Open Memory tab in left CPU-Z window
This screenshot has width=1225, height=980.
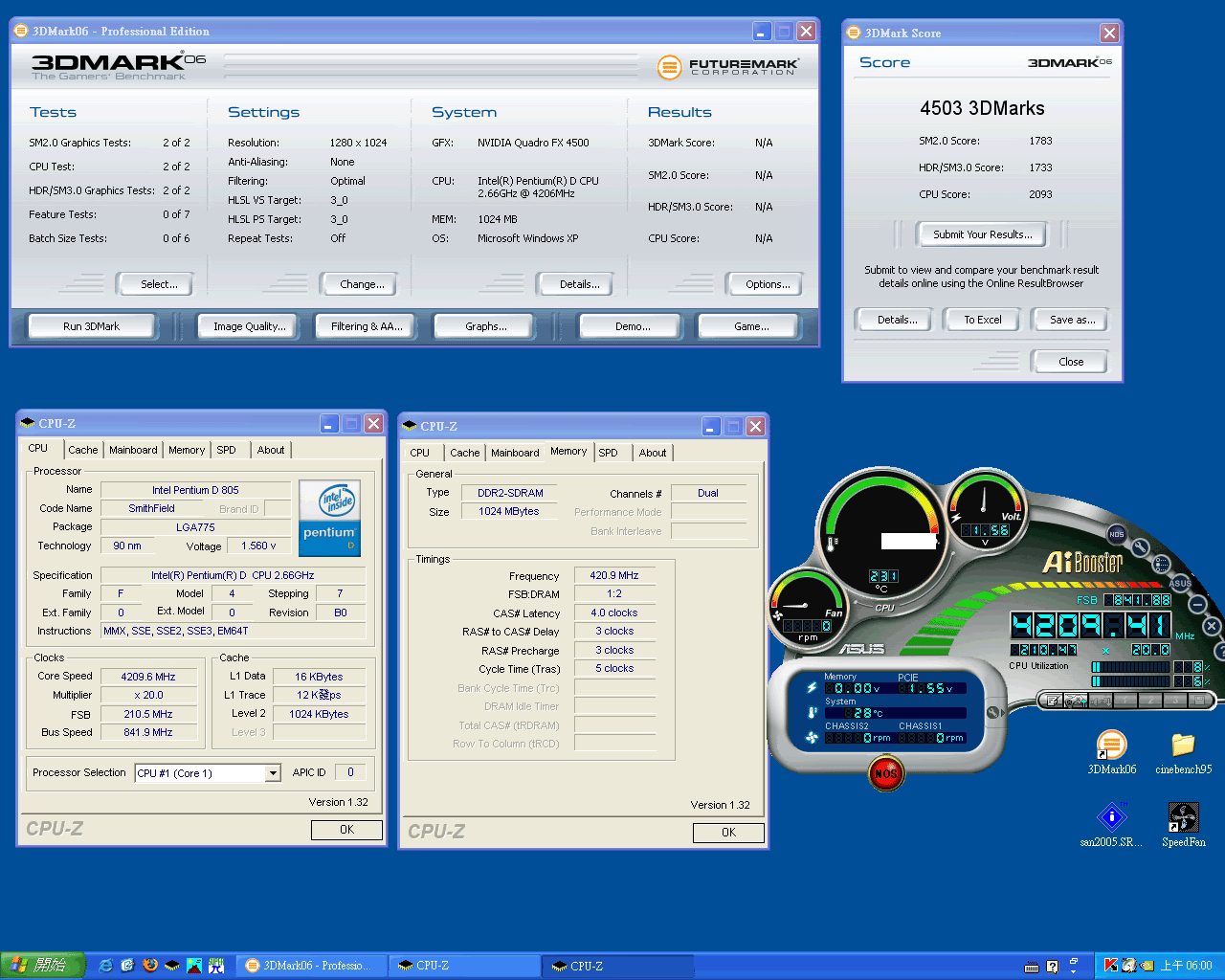tap(187, 450)
